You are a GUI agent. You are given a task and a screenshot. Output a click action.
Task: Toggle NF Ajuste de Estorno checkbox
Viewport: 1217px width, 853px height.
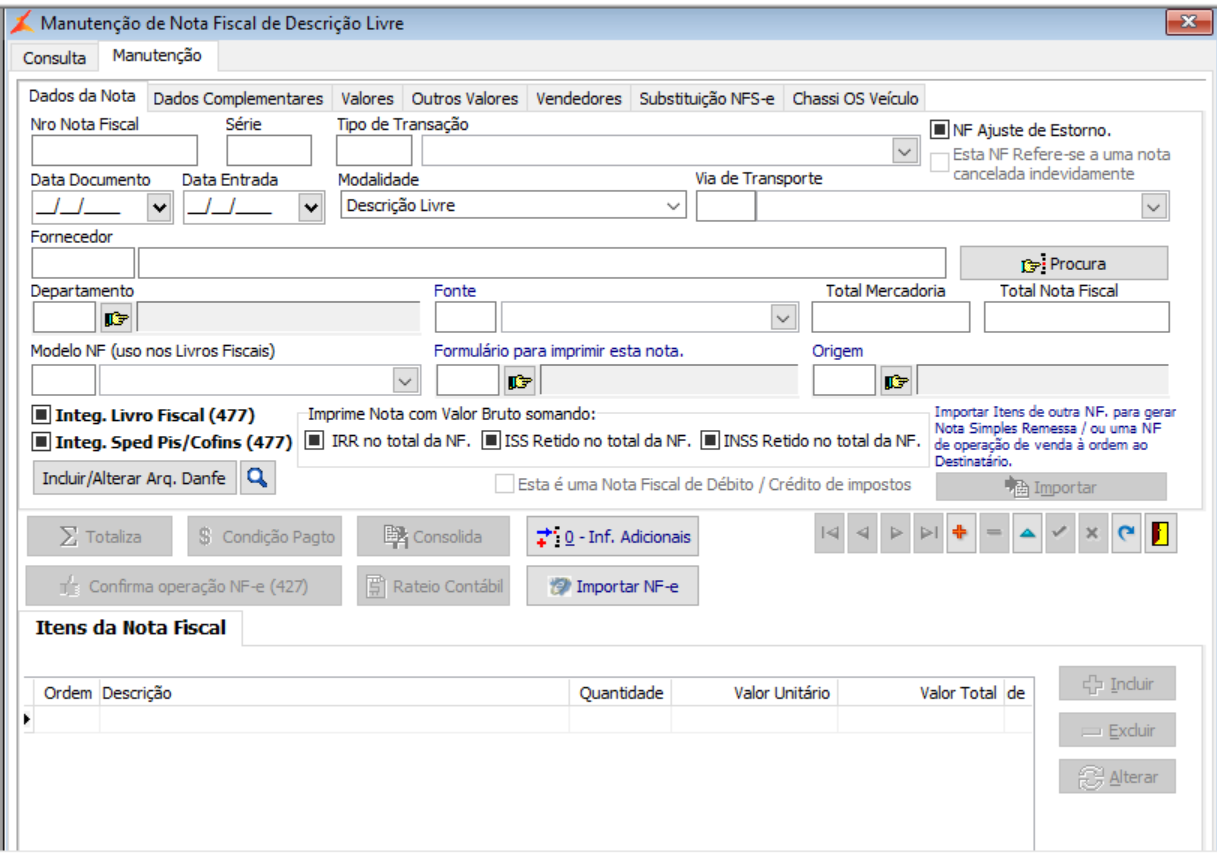[x=940, y=129]
